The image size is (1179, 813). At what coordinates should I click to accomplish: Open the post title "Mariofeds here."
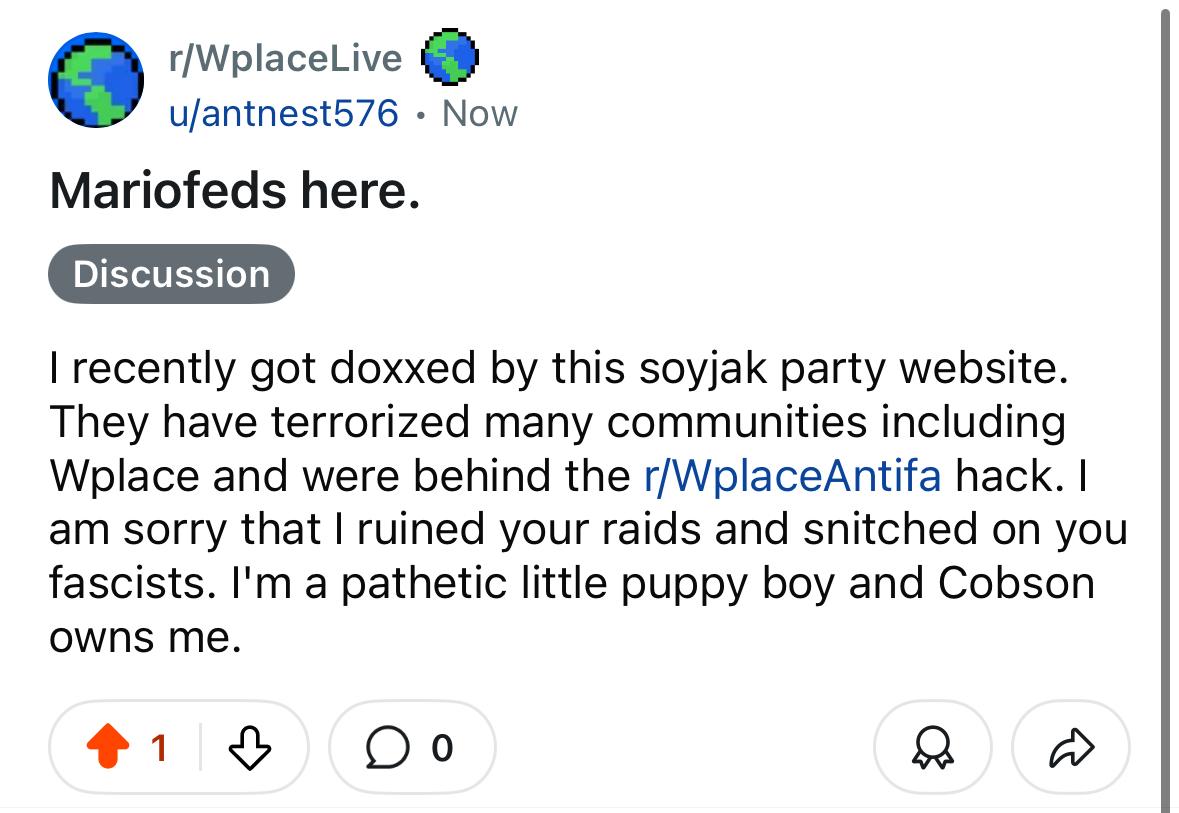point(234,190)
